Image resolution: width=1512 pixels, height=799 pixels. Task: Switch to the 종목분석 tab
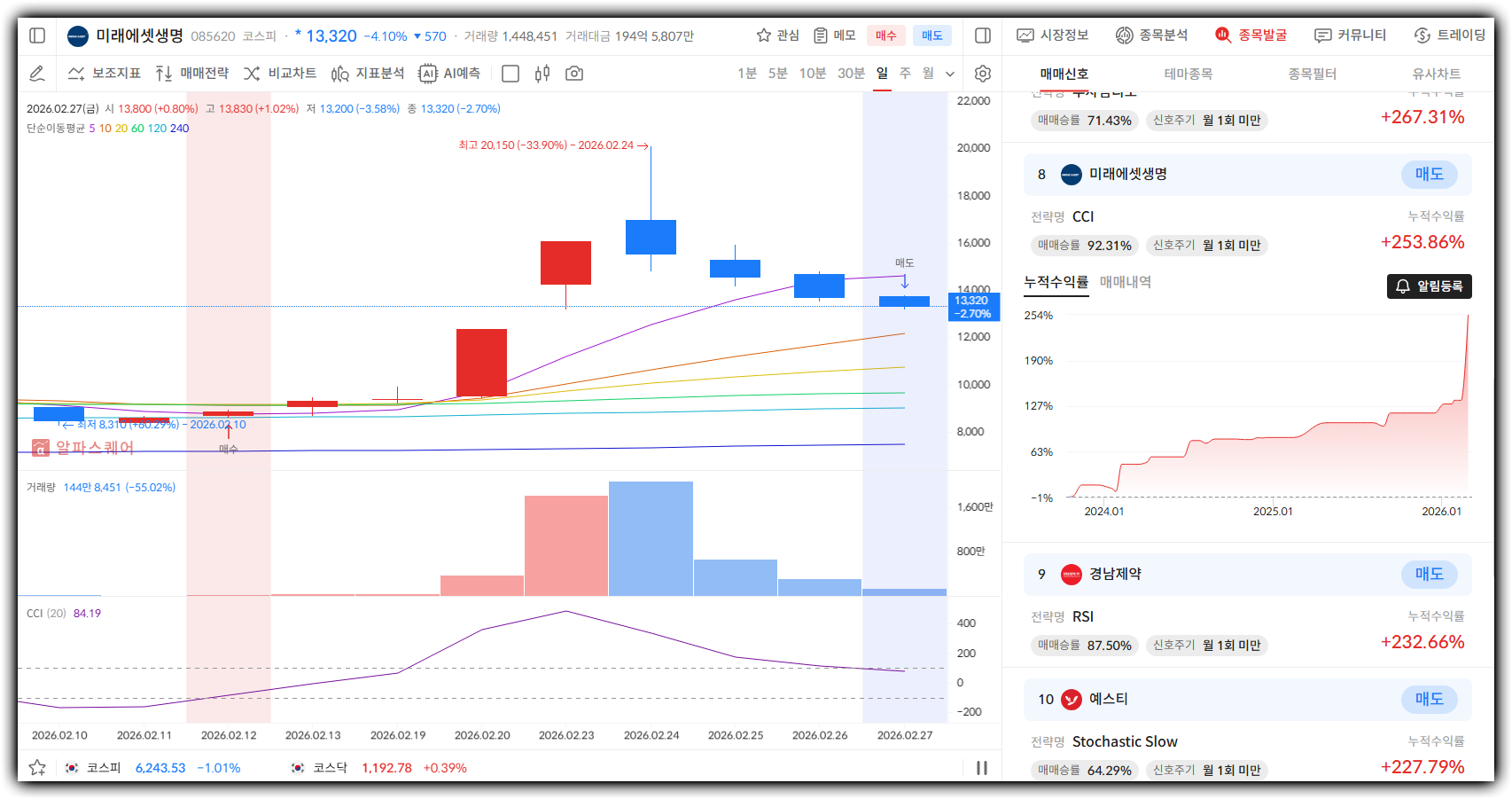pos(1151,35)
